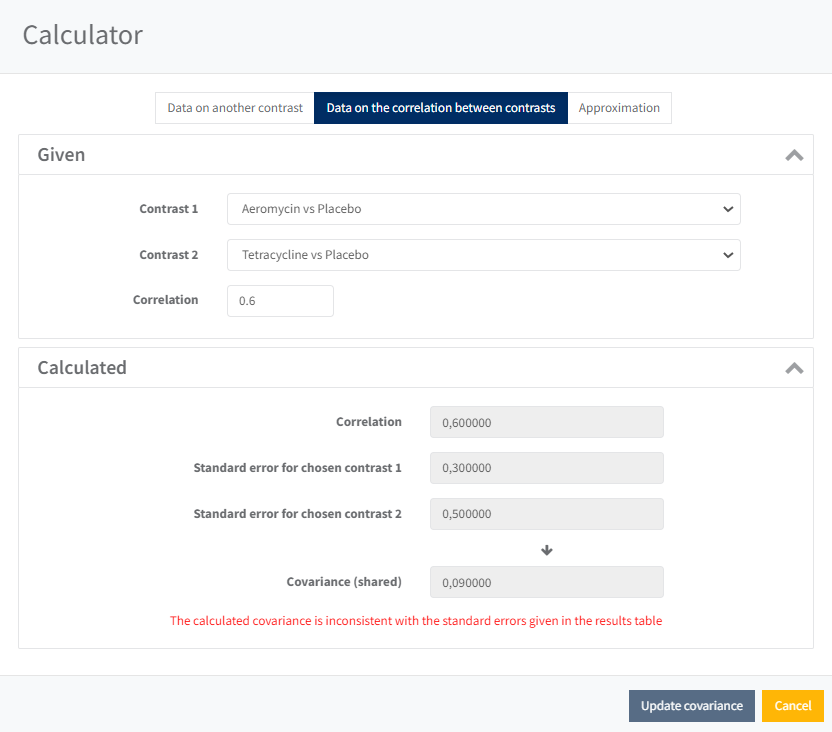
Task: Click Standard error for contrast 2 field
Action: (546, 514)
